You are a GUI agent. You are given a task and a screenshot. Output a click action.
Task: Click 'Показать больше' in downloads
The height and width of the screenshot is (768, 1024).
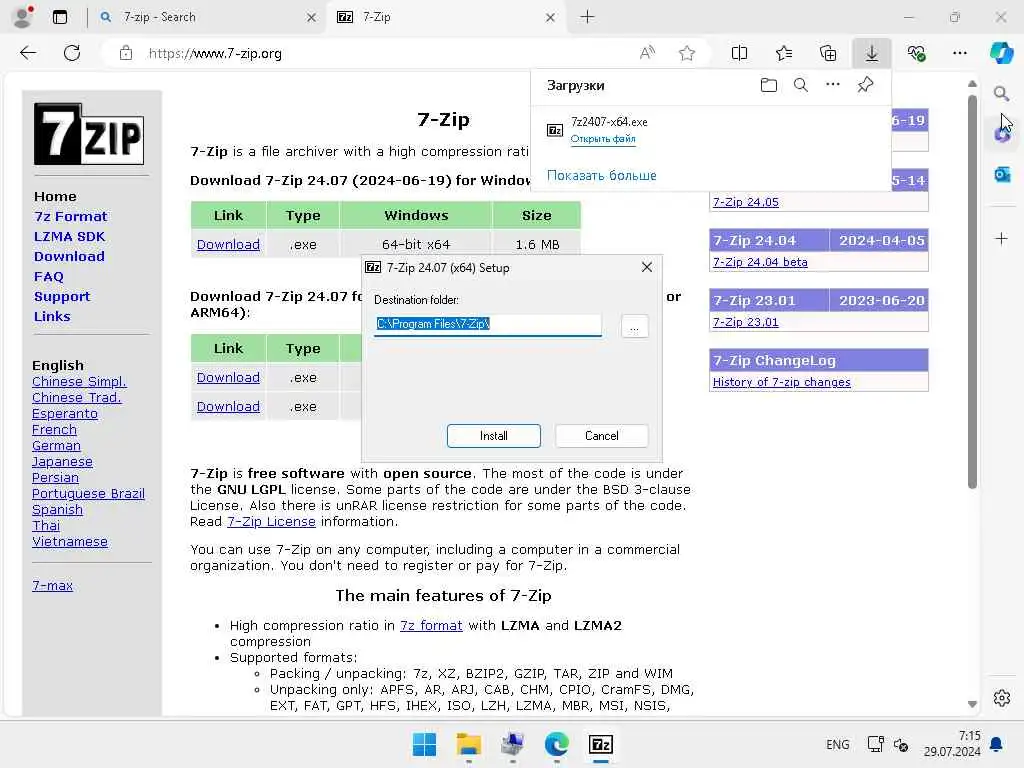point(601,175)
